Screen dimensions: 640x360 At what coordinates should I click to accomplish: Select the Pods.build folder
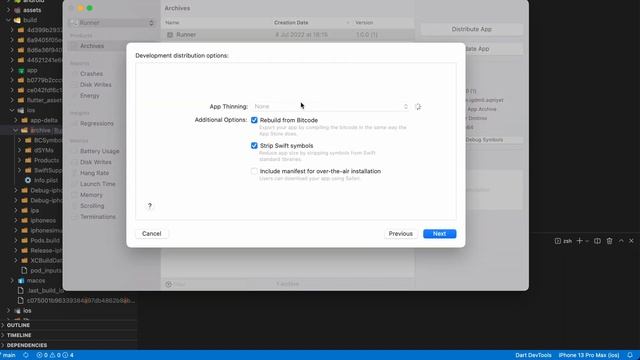[x=45, y=240]
